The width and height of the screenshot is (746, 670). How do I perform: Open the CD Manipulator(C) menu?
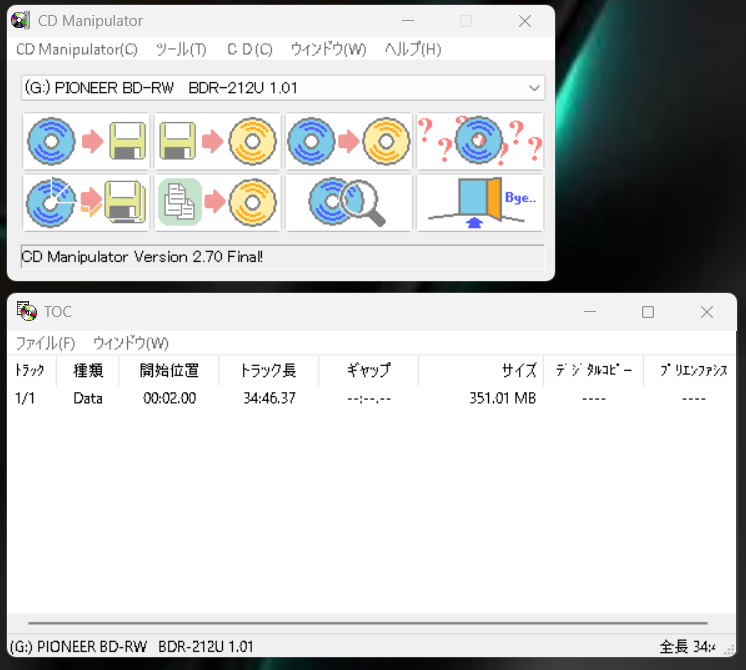click(77, 49)
